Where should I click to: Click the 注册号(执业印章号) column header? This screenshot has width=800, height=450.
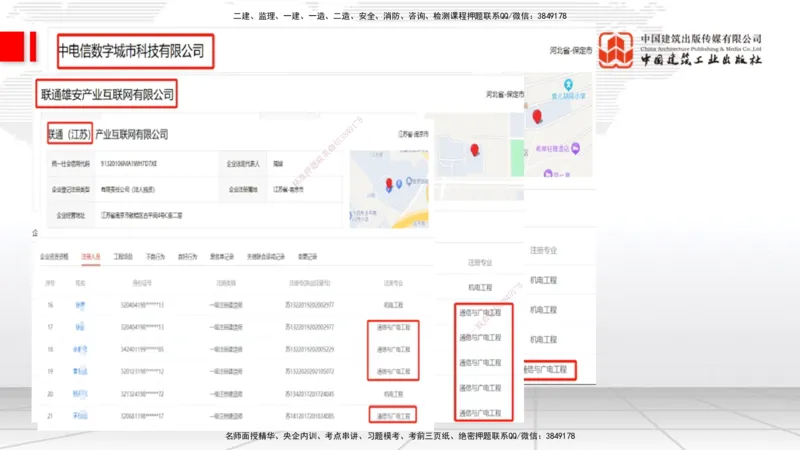pyautogui.click(x=309, y=283)
